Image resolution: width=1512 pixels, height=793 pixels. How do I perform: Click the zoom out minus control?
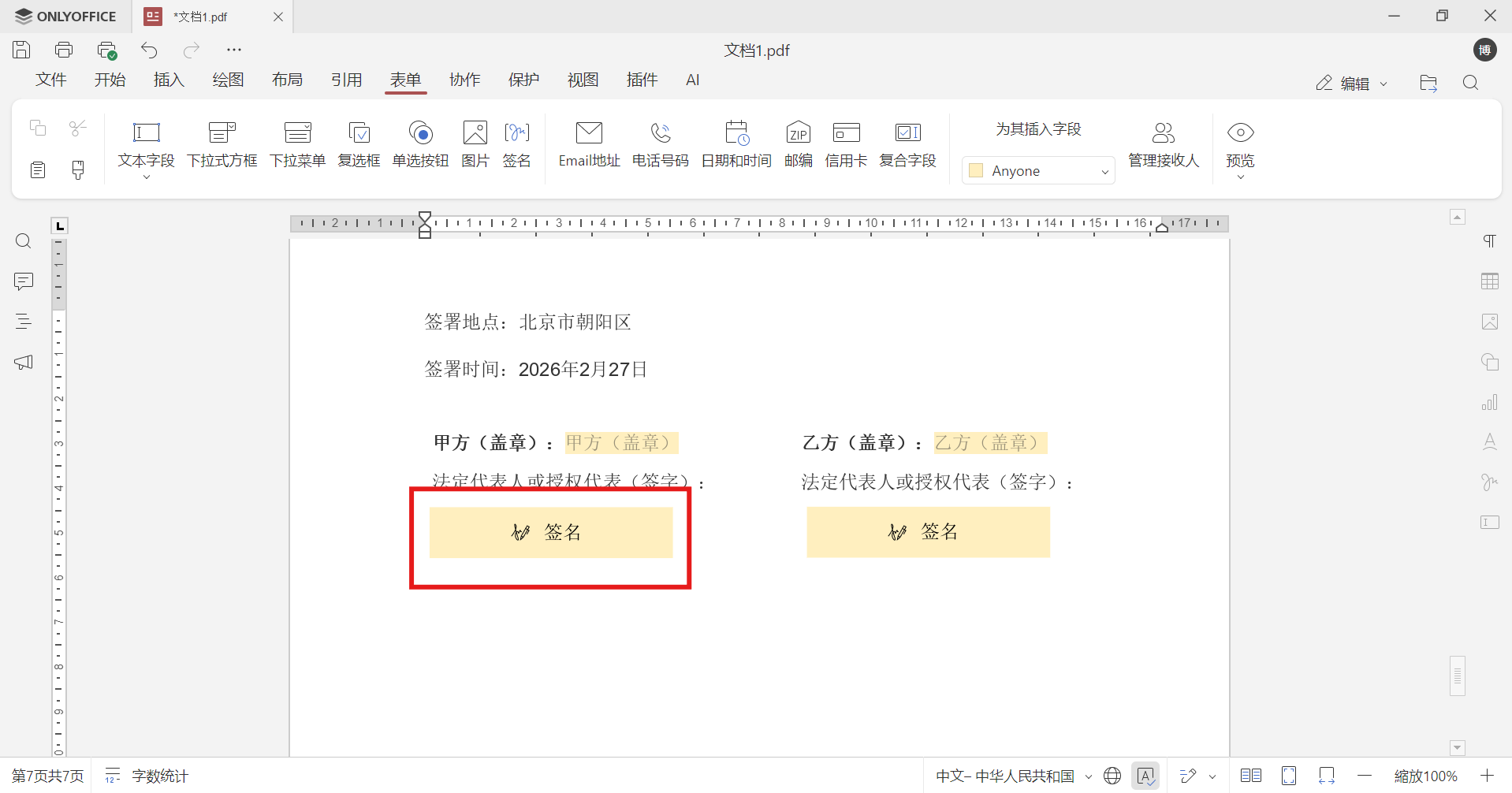(x=1365, y=776)
